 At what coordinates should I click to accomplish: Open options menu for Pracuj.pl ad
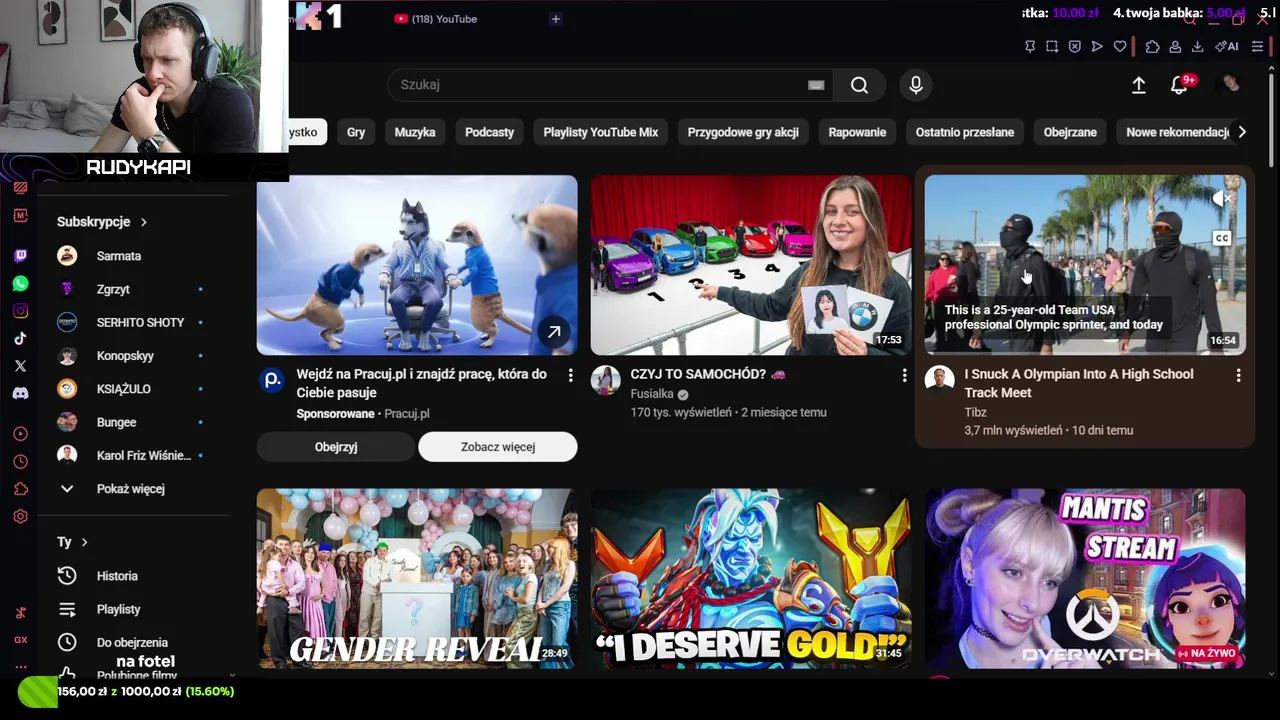(571, 375)
